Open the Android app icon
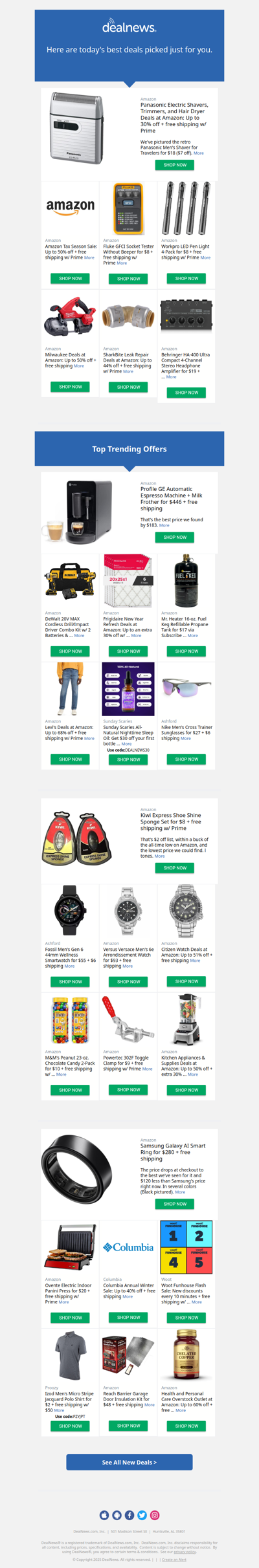This screenshot has width=259, height=1568. click(x=117, y=1515)
